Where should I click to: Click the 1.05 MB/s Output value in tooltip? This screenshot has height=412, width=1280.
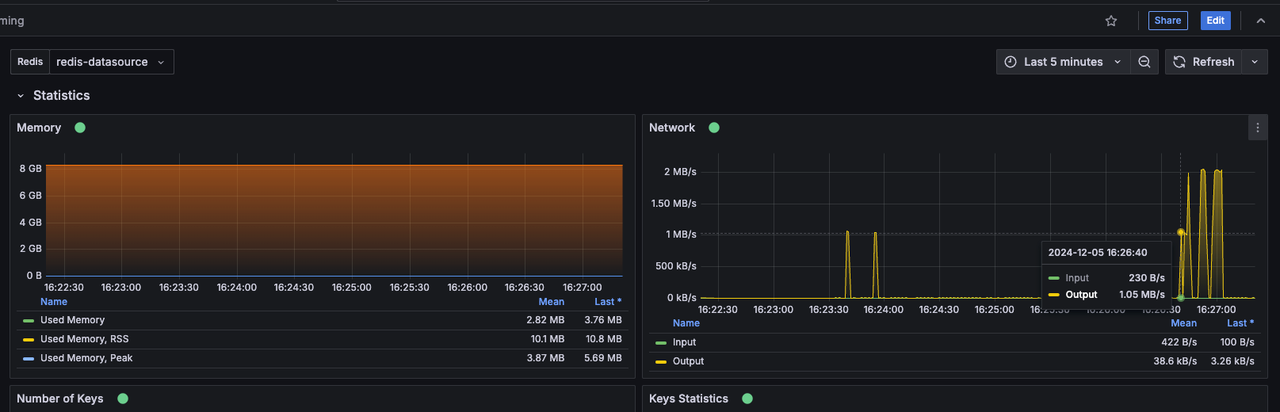tap(1141, 295)
